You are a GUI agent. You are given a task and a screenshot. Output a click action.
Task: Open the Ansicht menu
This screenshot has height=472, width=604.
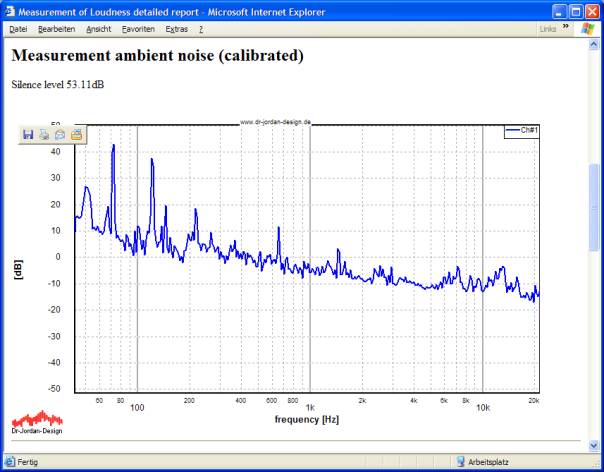click(x=99, y=29)
